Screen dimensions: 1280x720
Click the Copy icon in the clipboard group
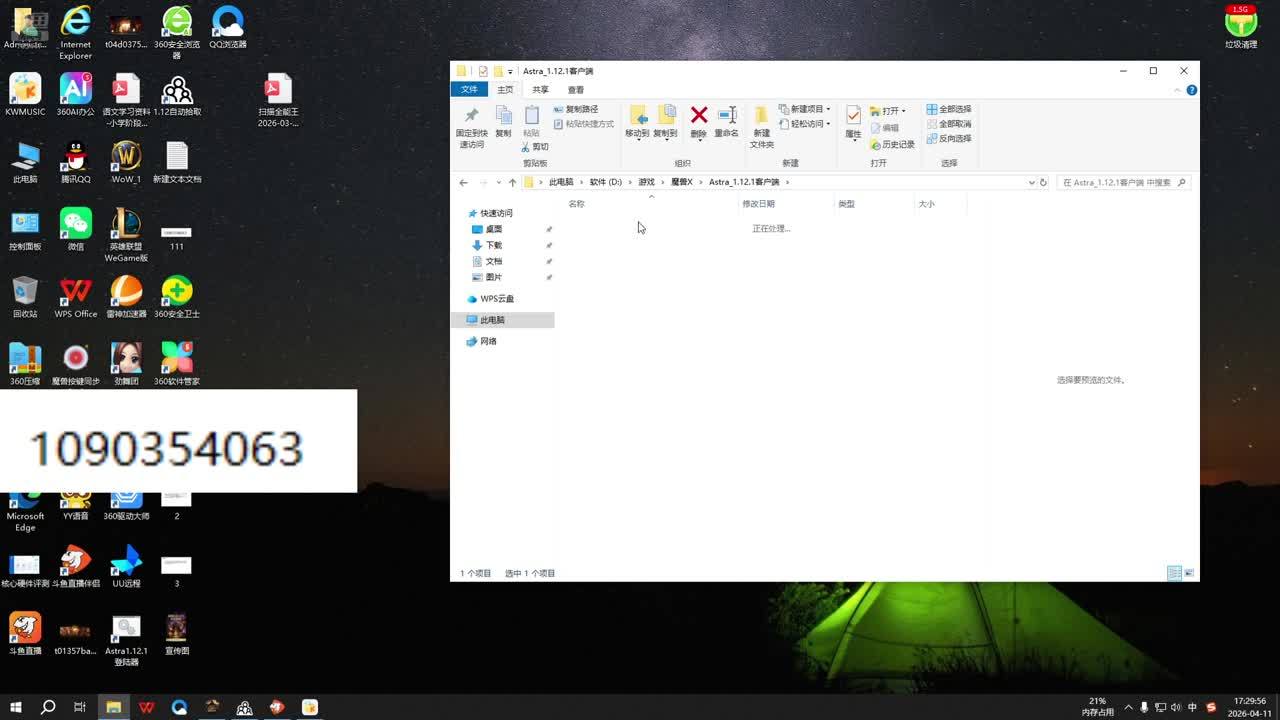(503, 121)
